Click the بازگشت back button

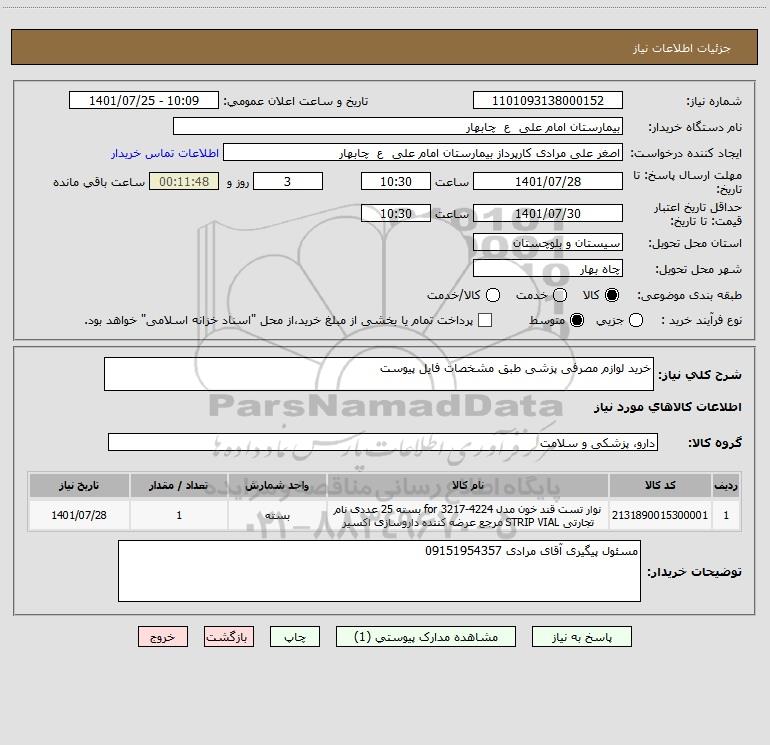(229, 636)
